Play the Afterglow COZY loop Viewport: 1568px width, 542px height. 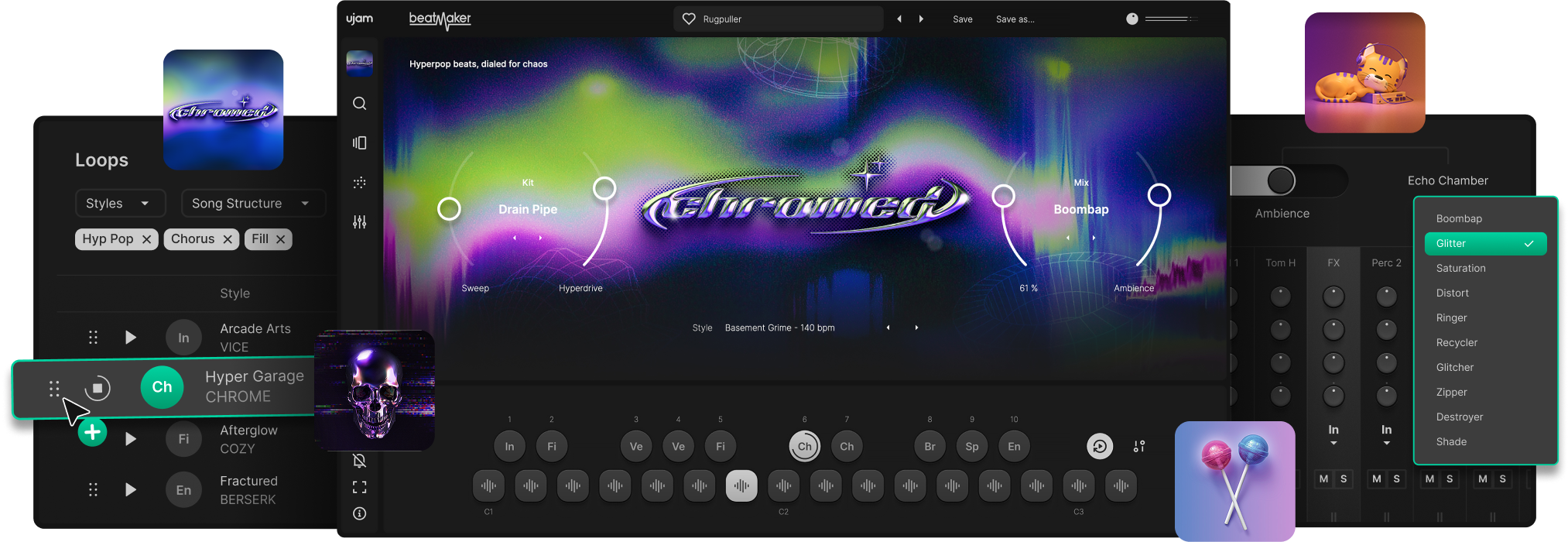point(131,439)
